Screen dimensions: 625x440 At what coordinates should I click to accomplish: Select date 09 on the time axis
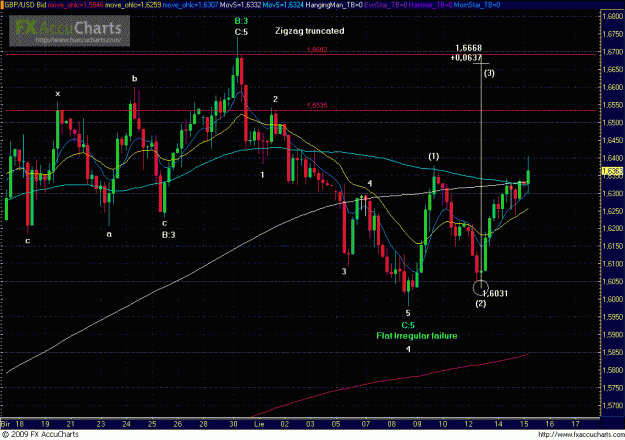(417, 424)
